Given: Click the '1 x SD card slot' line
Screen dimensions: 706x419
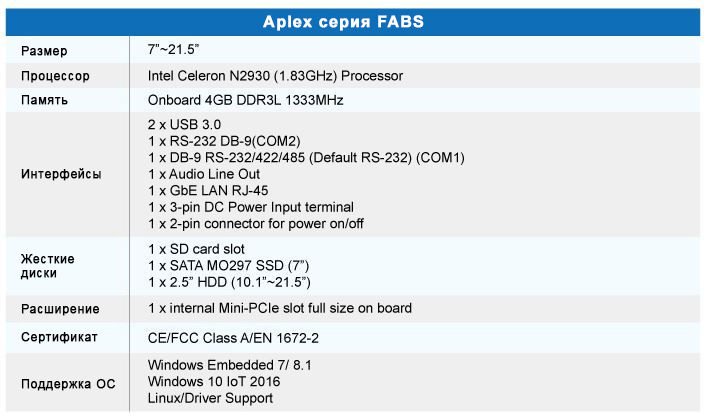Looking at the screenshot, I should tap(196, 249).
